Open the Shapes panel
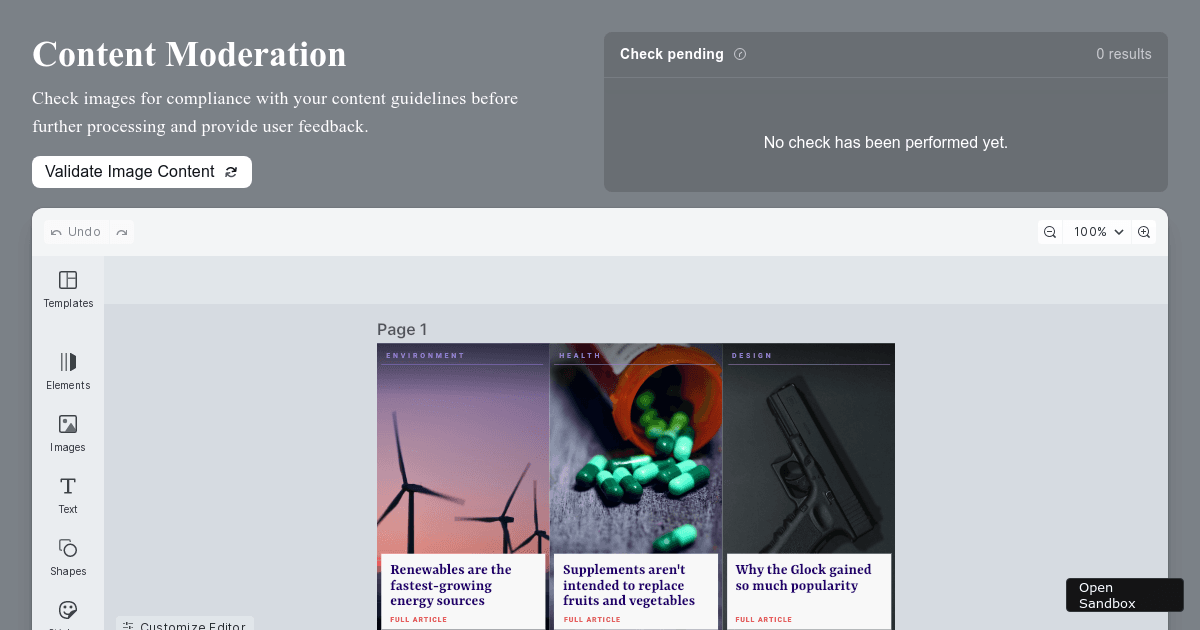 coord(67,557)
